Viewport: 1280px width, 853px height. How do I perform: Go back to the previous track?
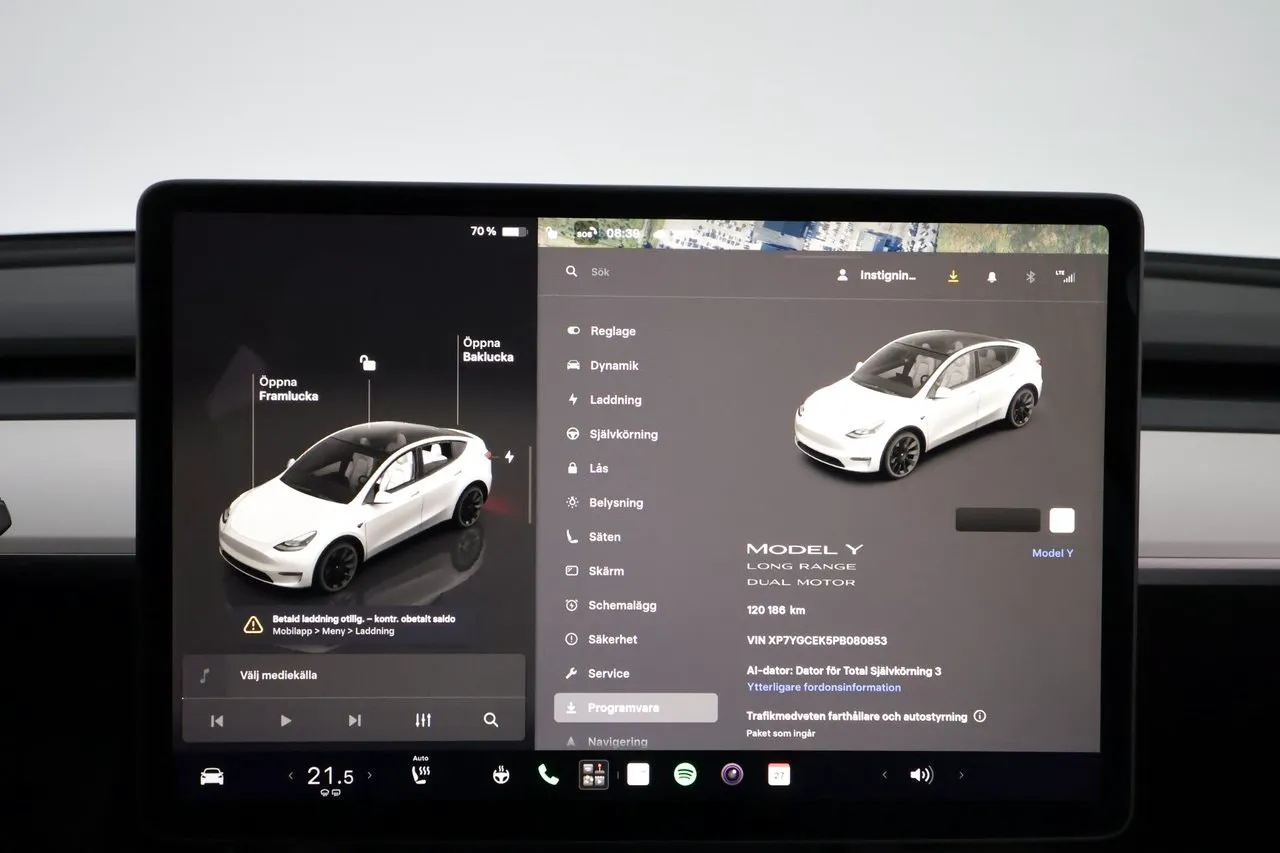coord(217,720)
